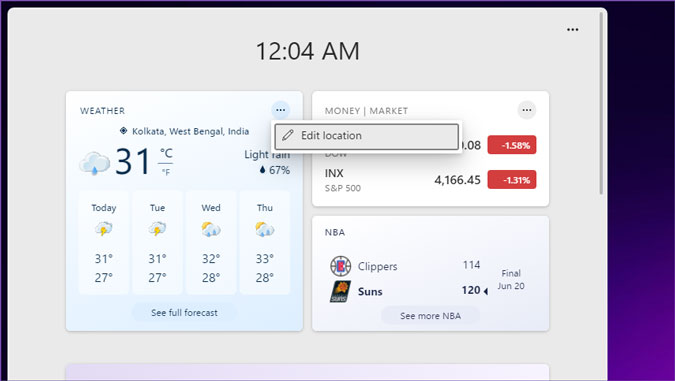Select the °C temperature unit
The height and width of the screenshot is (381, 675).
coord(166,153)
